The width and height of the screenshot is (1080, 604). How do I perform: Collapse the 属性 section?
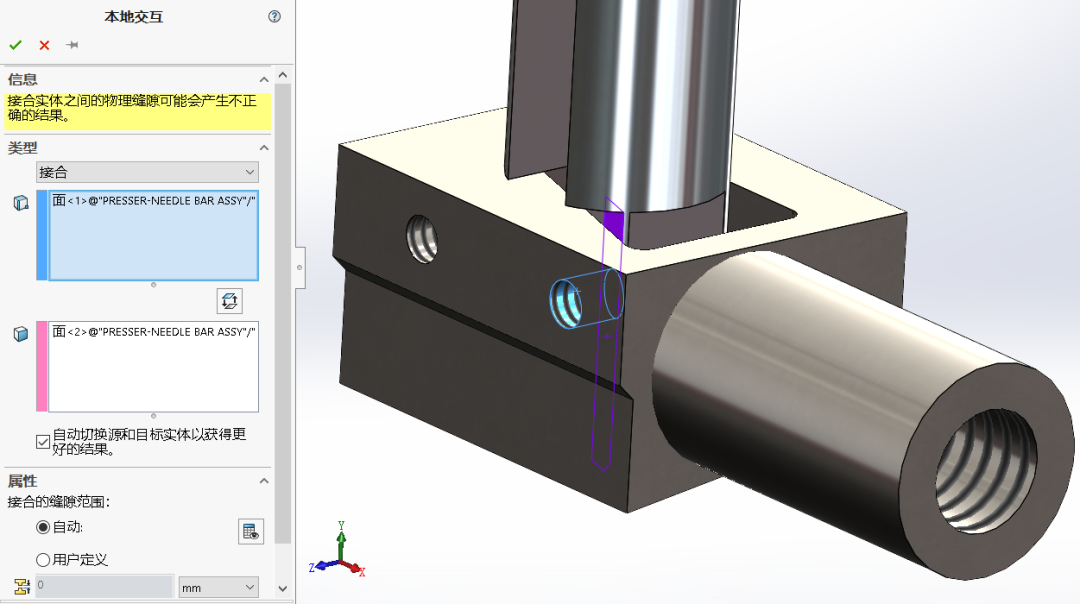264,481
